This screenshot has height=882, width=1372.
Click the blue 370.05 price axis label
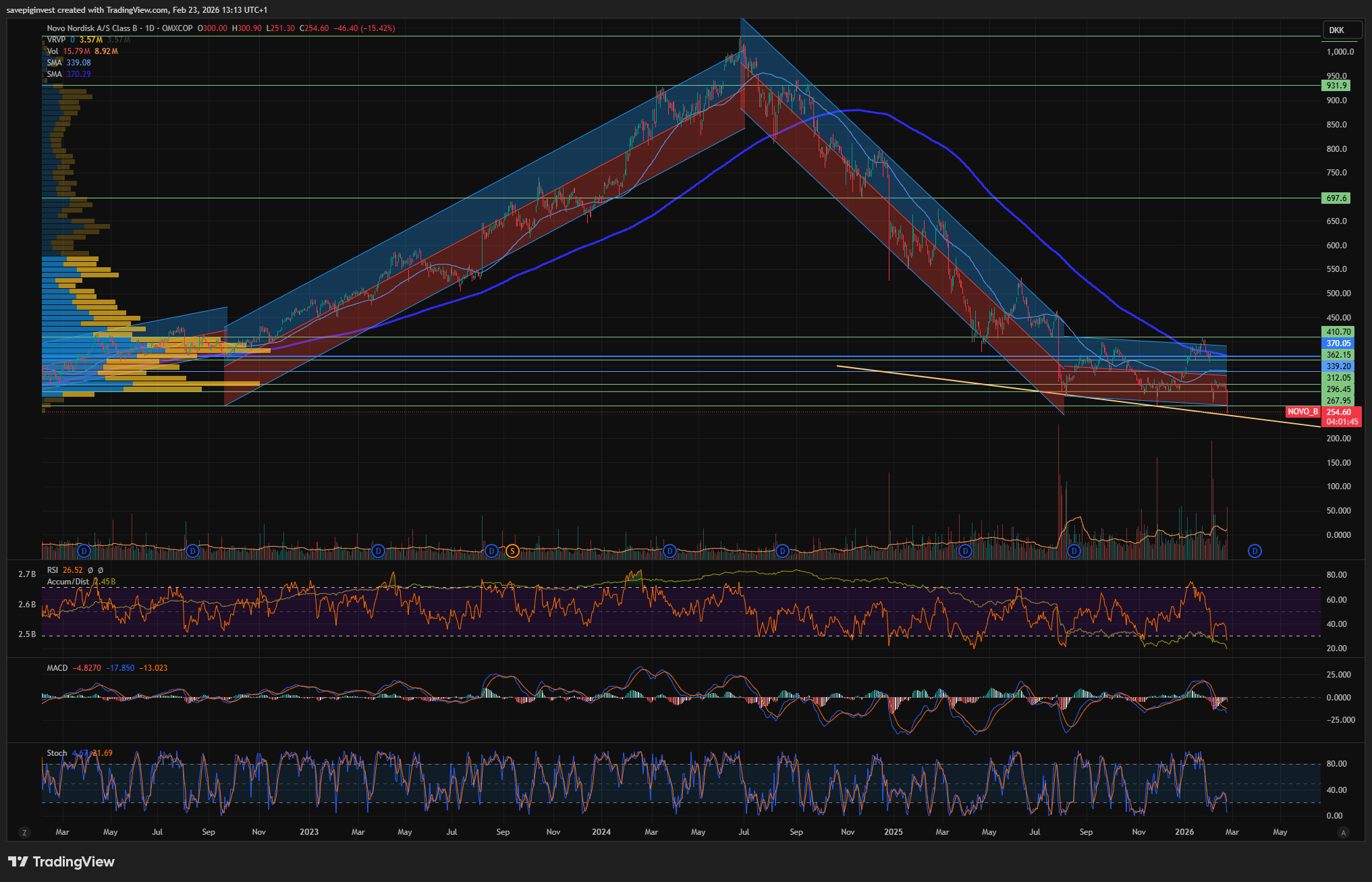pos(1338,343)
